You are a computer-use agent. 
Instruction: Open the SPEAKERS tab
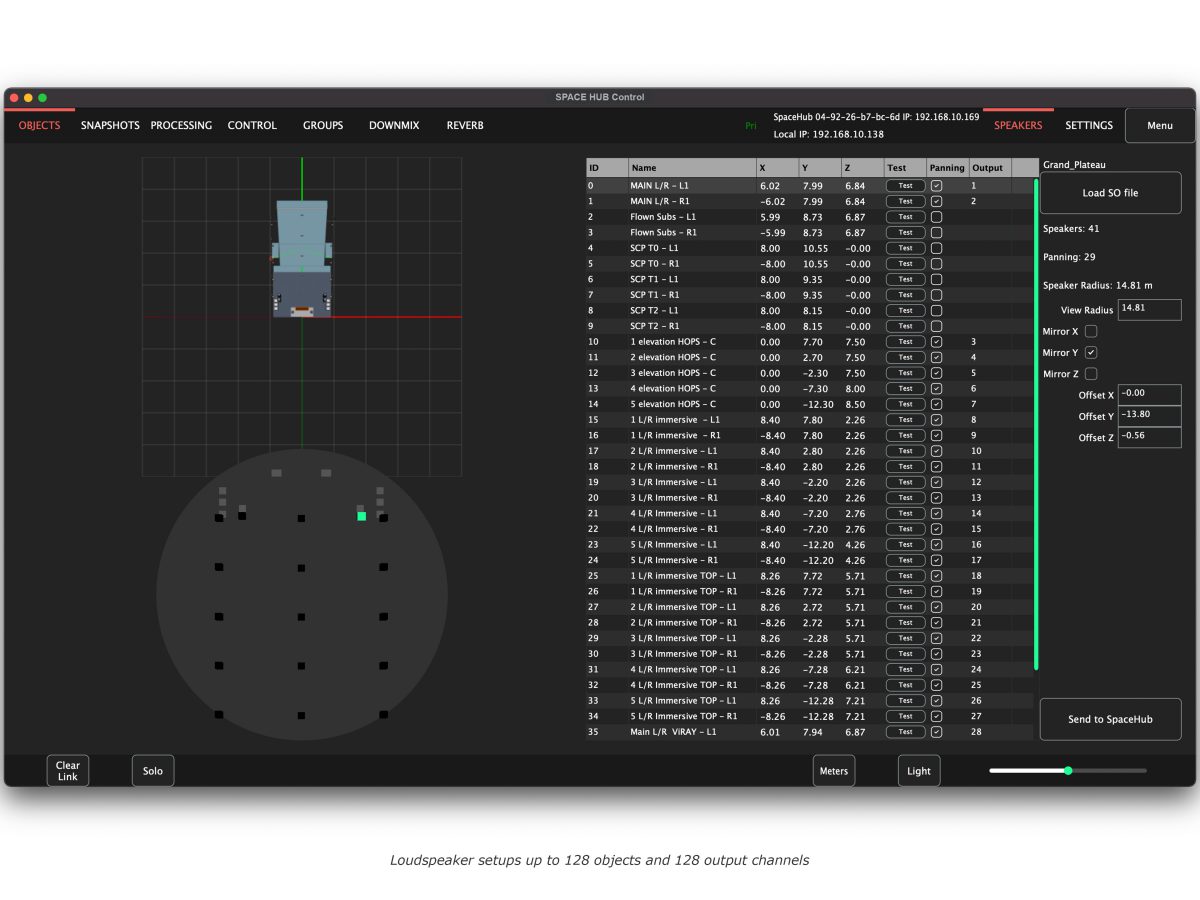(x=1017, y=126)
